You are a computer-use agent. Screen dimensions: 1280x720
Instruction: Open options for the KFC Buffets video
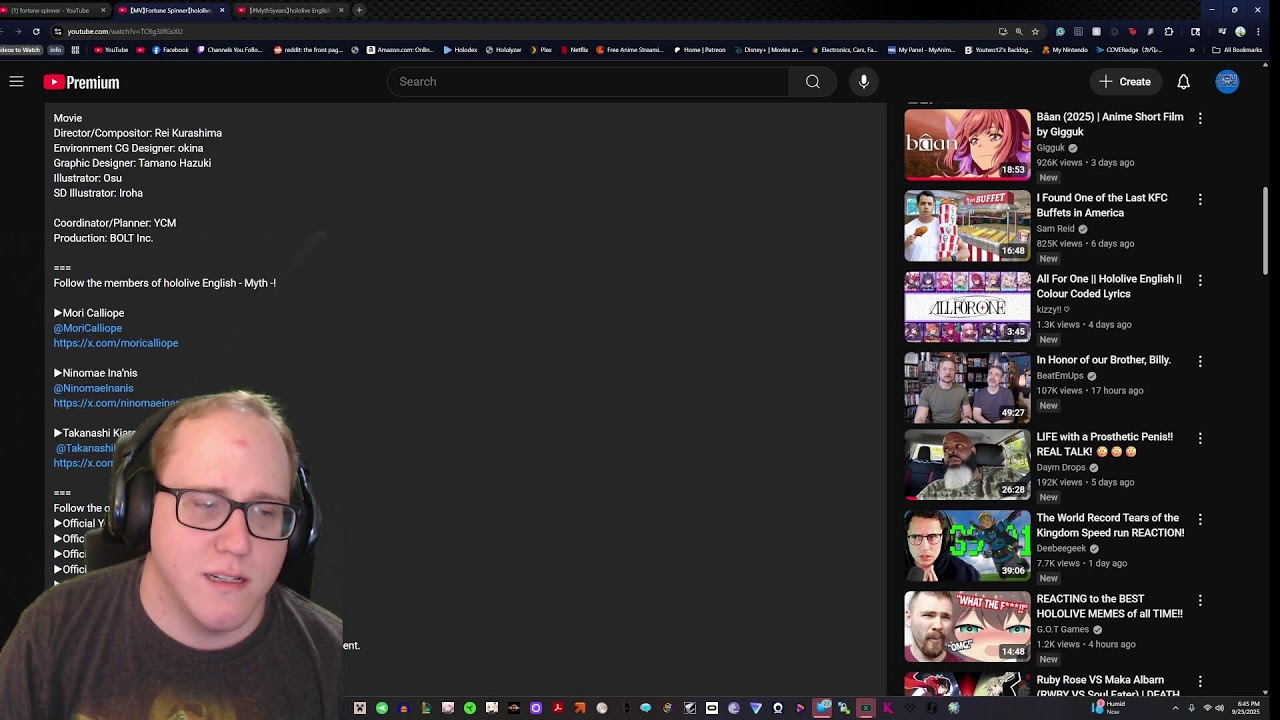1200,199
